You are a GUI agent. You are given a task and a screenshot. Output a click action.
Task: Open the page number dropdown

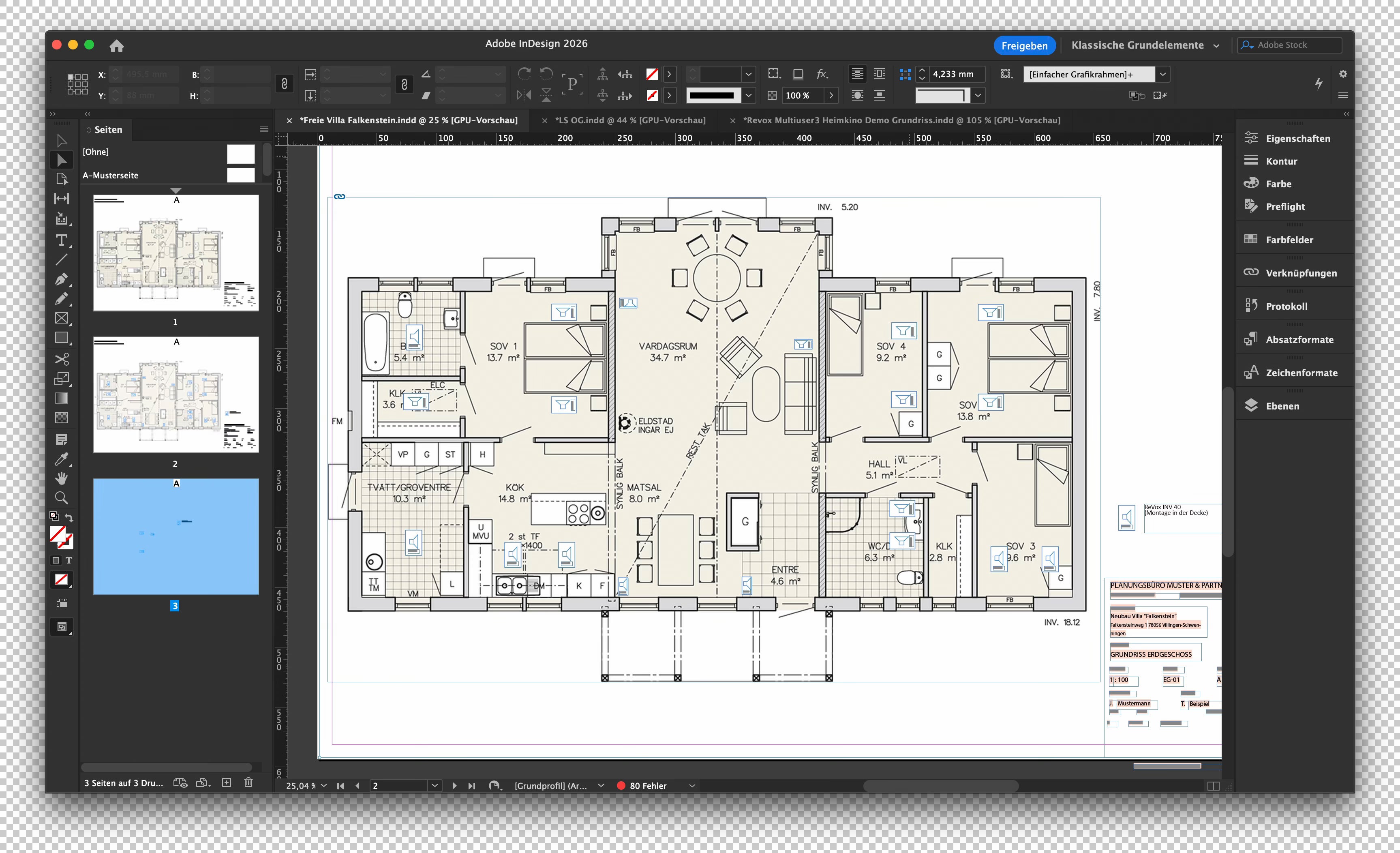[435, 785]
